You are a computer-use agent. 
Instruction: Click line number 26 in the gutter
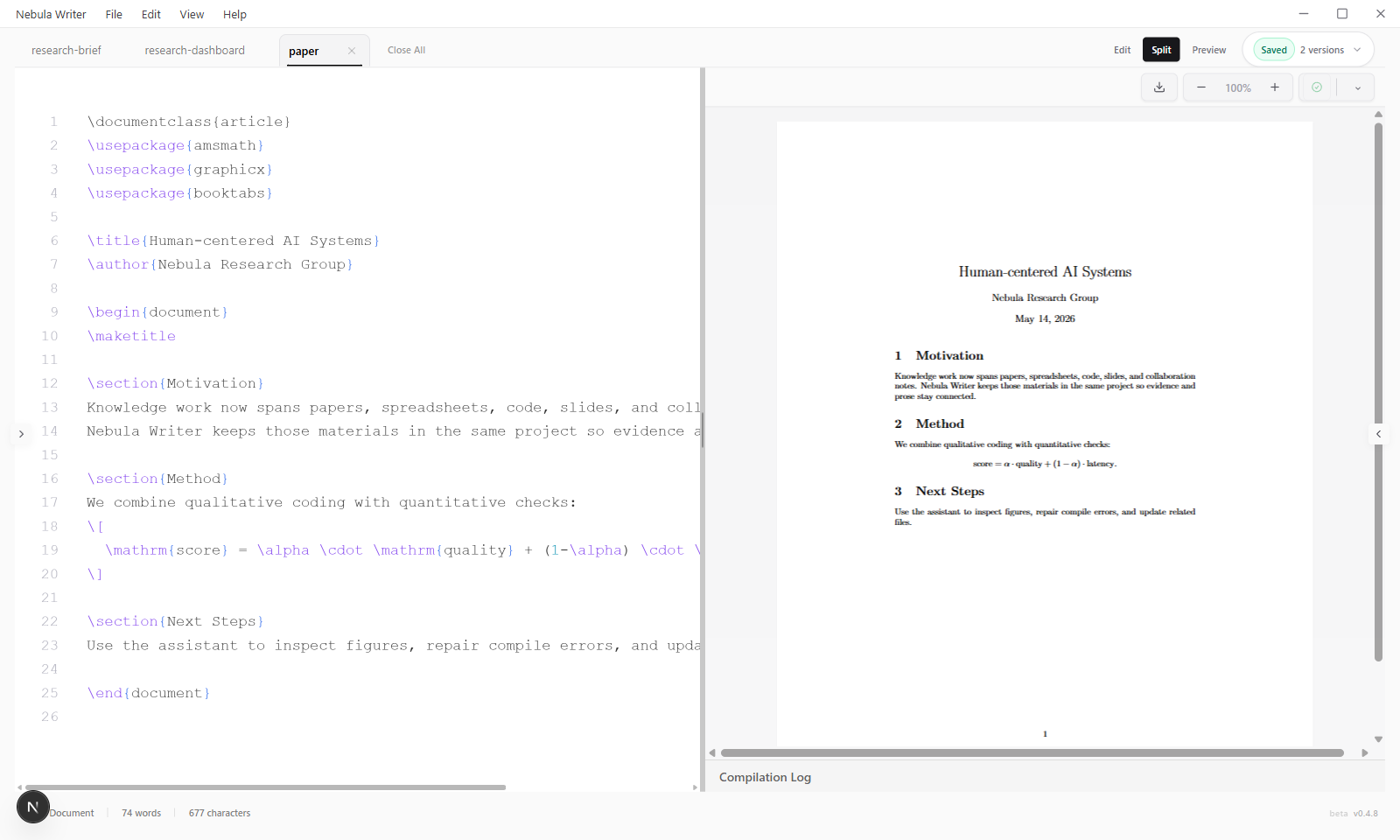tap(50, 717)
